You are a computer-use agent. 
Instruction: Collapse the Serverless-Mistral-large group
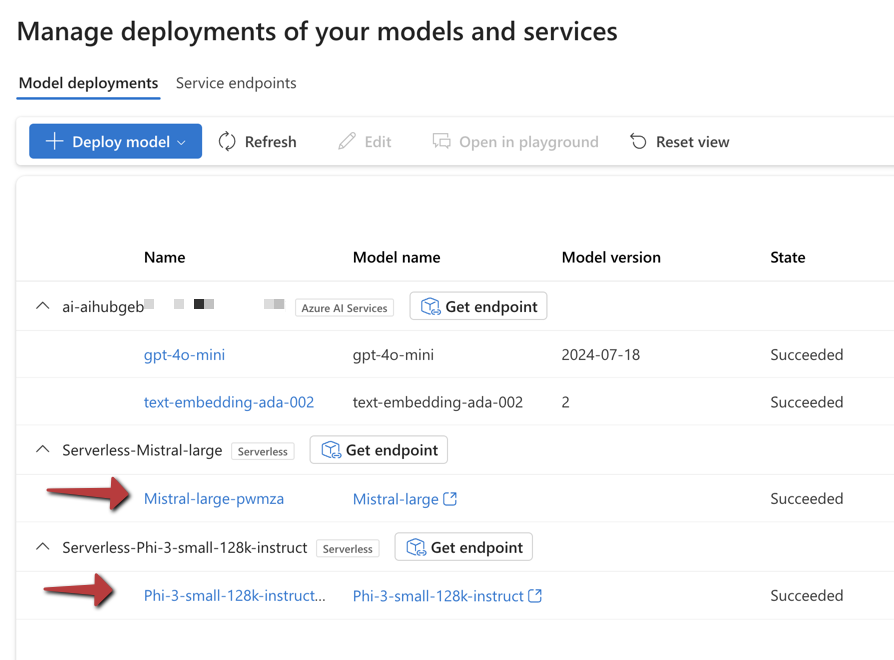(x=42, y=450)
